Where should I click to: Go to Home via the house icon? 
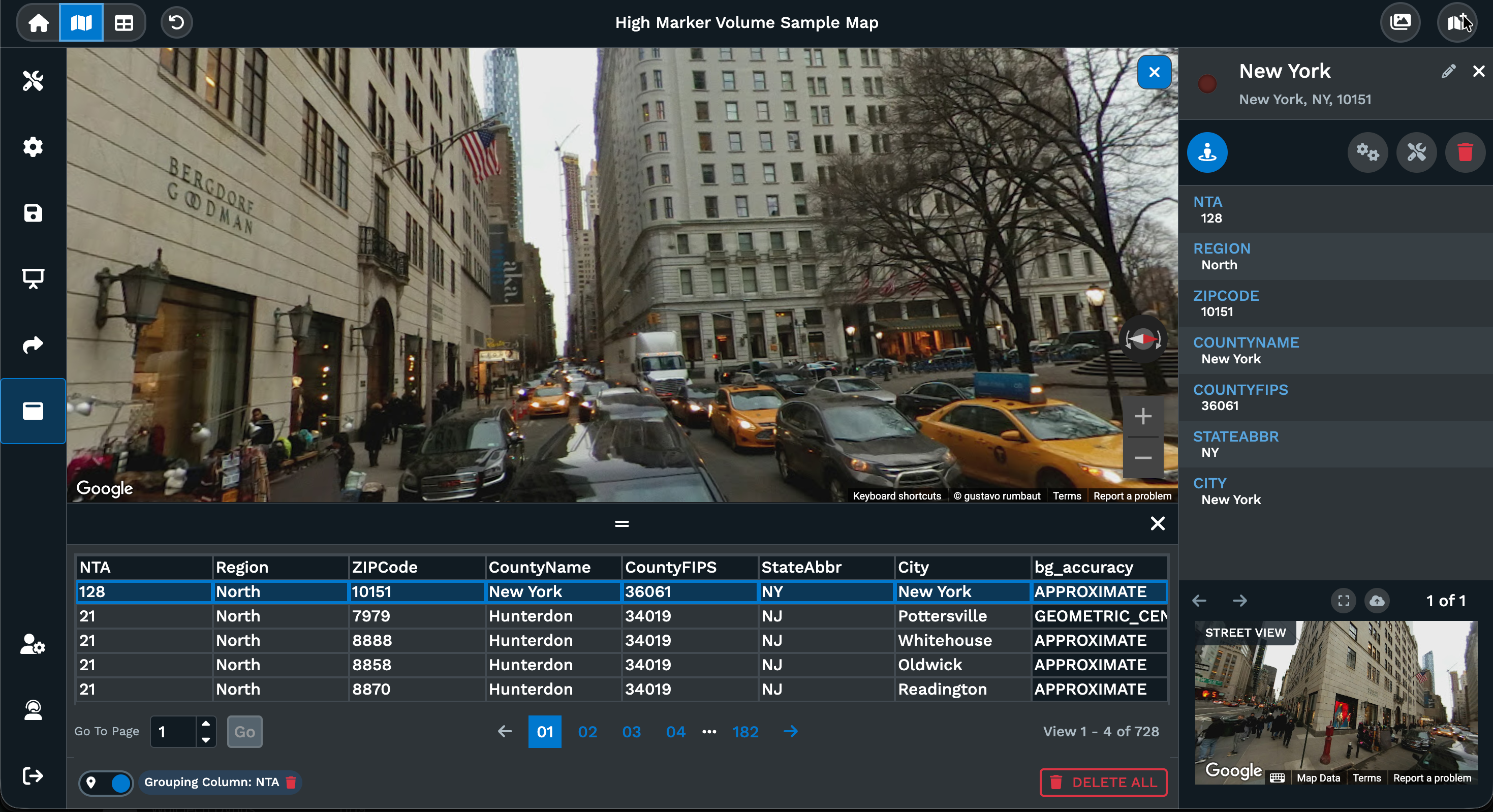click(x=38, y=22)
